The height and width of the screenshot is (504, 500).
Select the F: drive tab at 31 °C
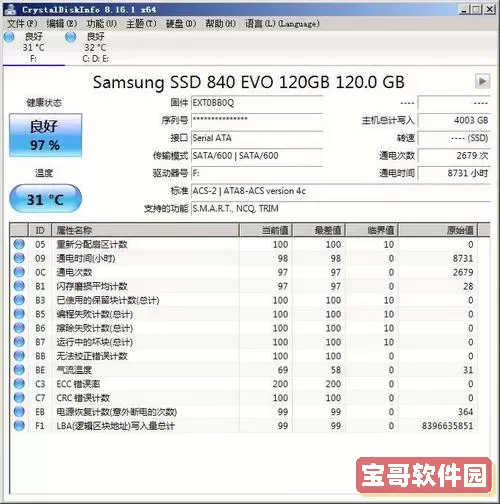[33, 47]
